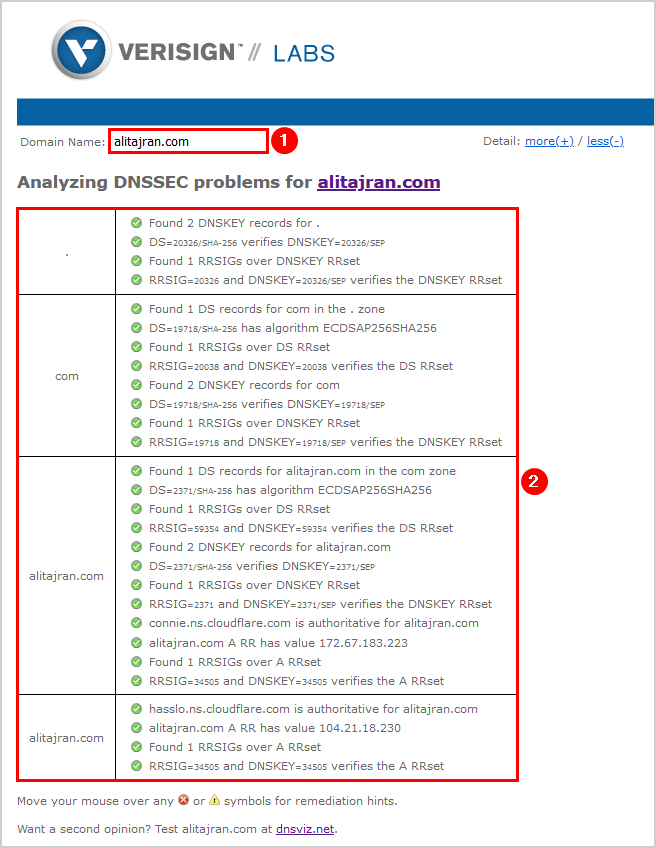
Task: Click check icon beside 'connie.ns.cloudflare.com is authoritative'
Action: point(137,623)
